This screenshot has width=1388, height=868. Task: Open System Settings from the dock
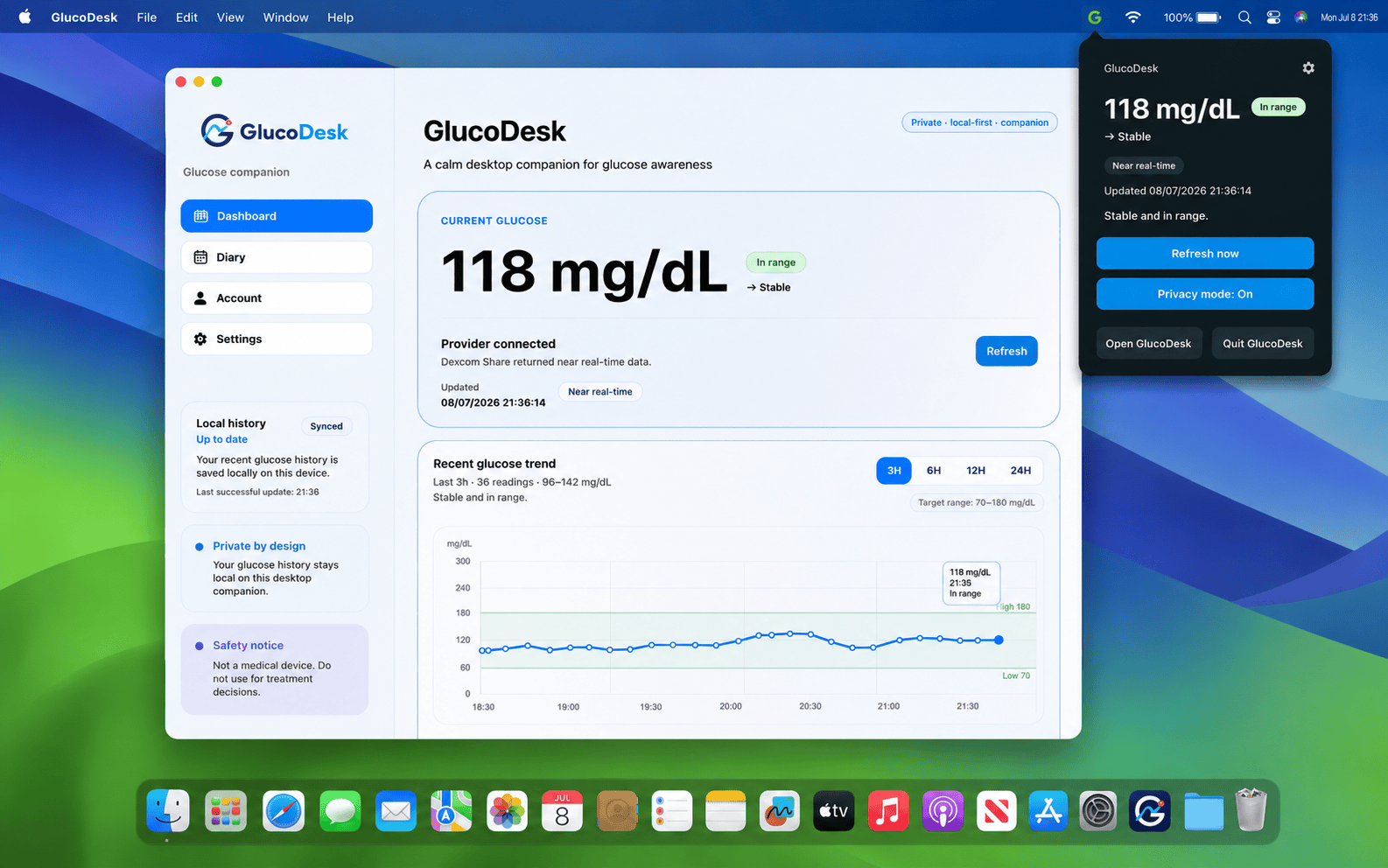click(x=1097, y=811)
